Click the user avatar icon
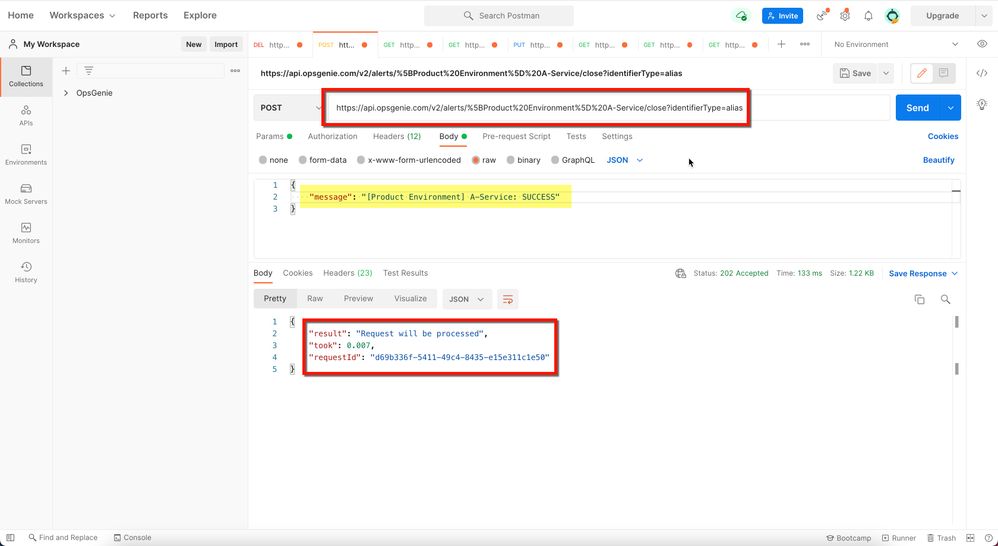This screenshot has width=998, height=546. [892, 16]
